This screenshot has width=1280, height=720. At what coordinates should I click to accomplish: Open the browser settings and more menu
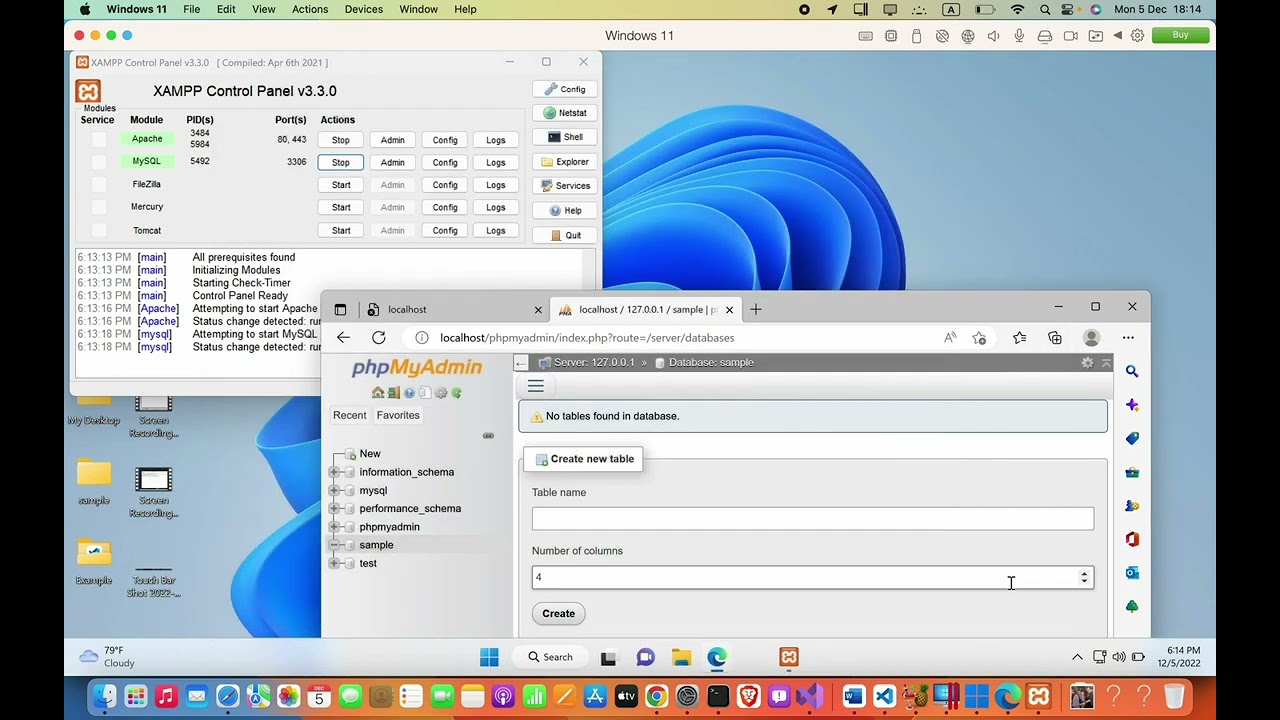click(1128, 338)
